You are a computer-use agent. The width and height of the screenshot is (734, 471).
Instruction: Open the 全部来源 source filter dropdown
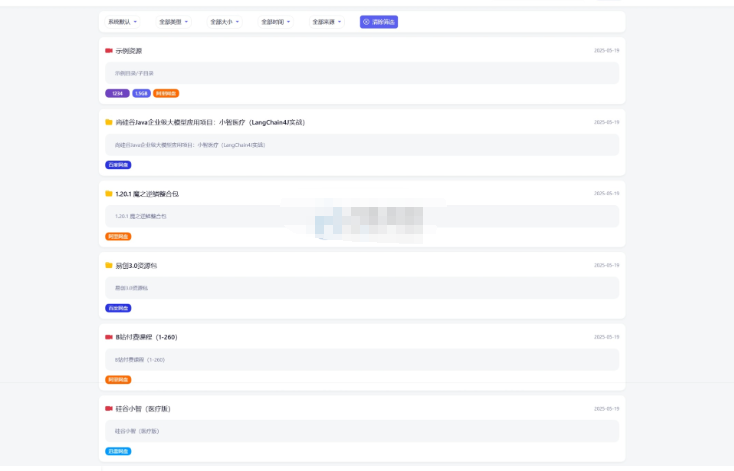326,22
